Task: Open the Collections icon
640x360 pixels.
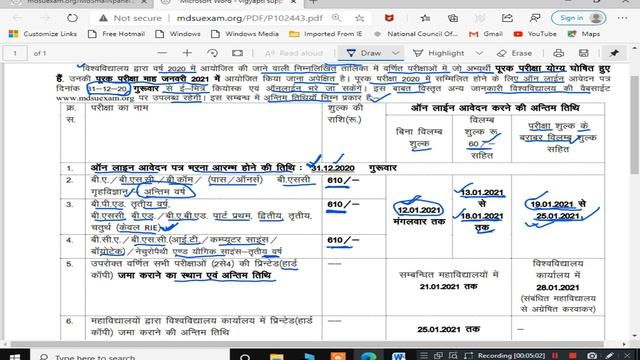Action: 453,18
